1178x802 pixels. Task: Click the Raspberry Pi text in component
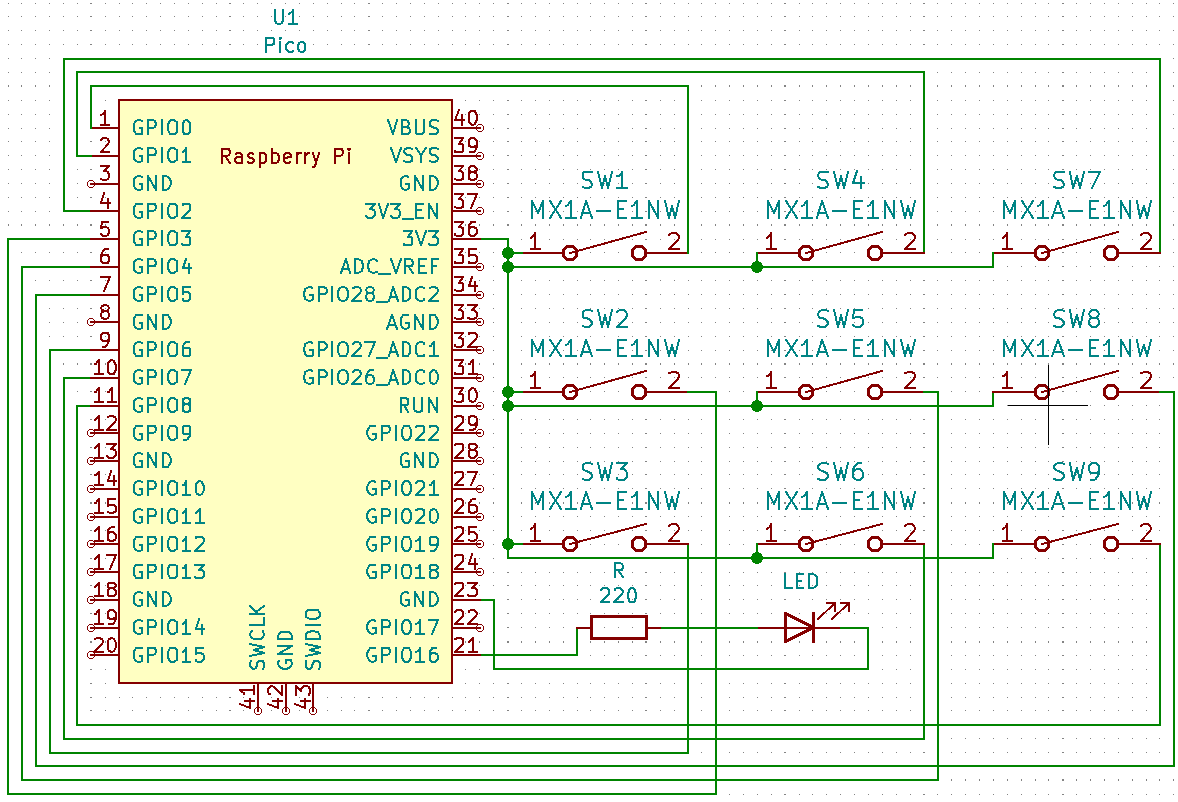[285, 156]
